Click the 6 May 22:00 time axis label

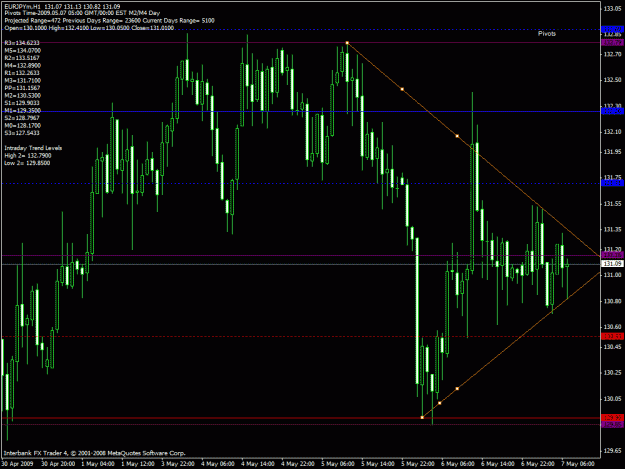pos(538,464)
